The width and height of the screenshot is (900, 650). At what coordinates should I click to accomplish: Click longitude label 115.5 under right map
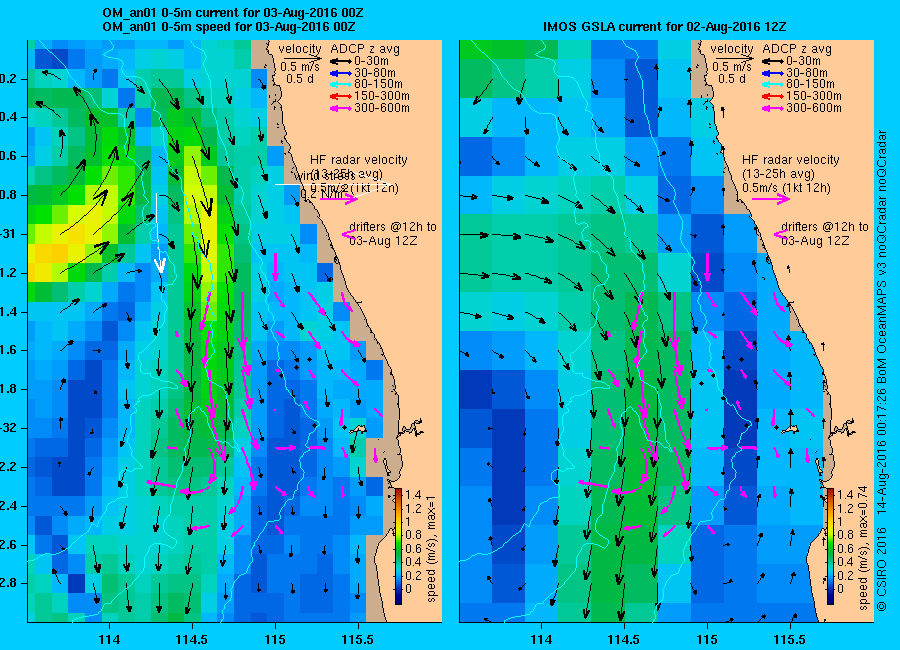(790, 639)
